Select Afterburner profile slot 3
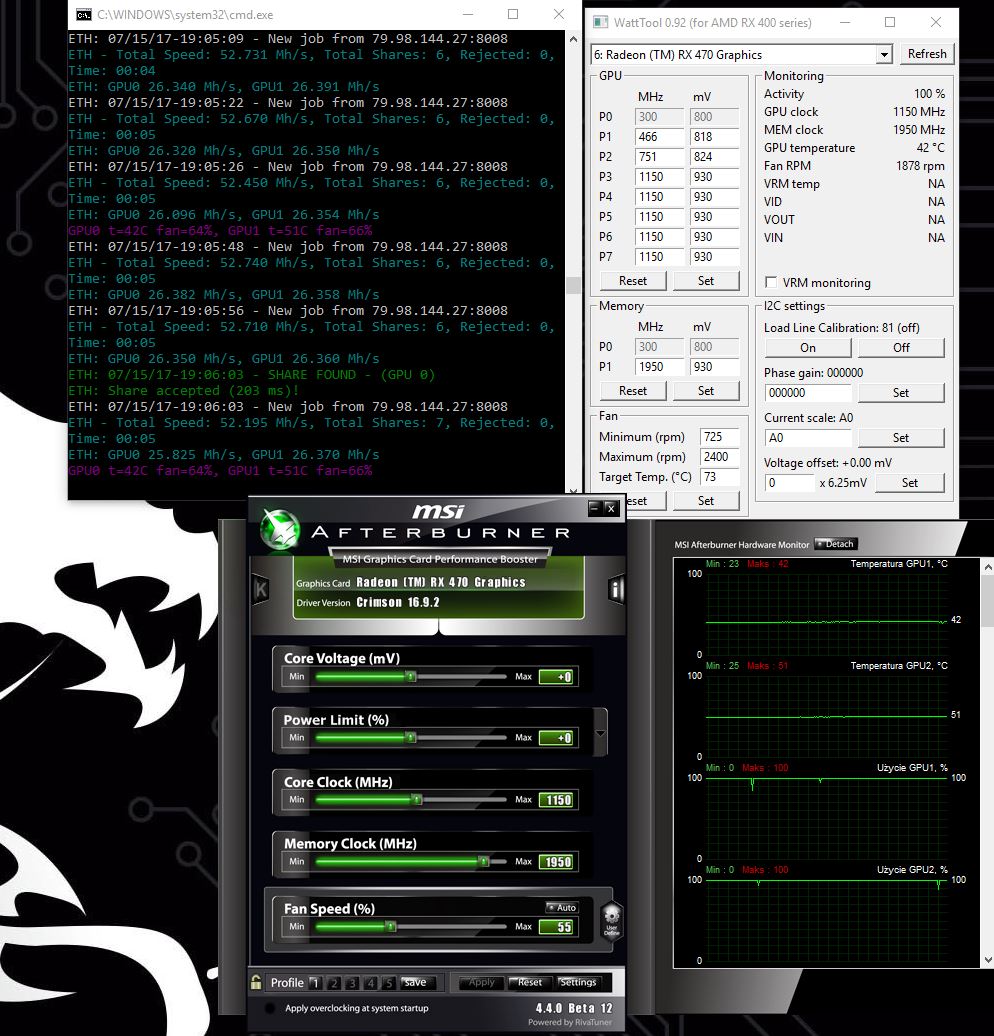 click(x=352, y=982)
